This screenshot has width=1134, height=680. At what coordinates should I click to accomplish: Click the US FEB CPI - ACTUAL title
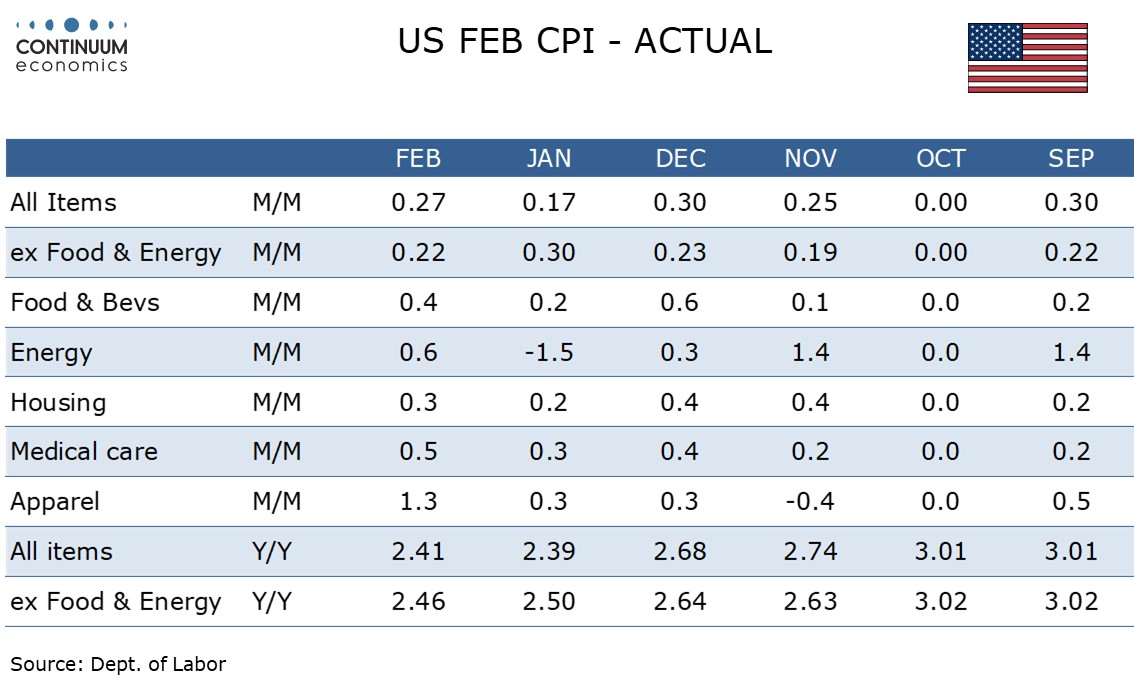(x=585, y=41)
